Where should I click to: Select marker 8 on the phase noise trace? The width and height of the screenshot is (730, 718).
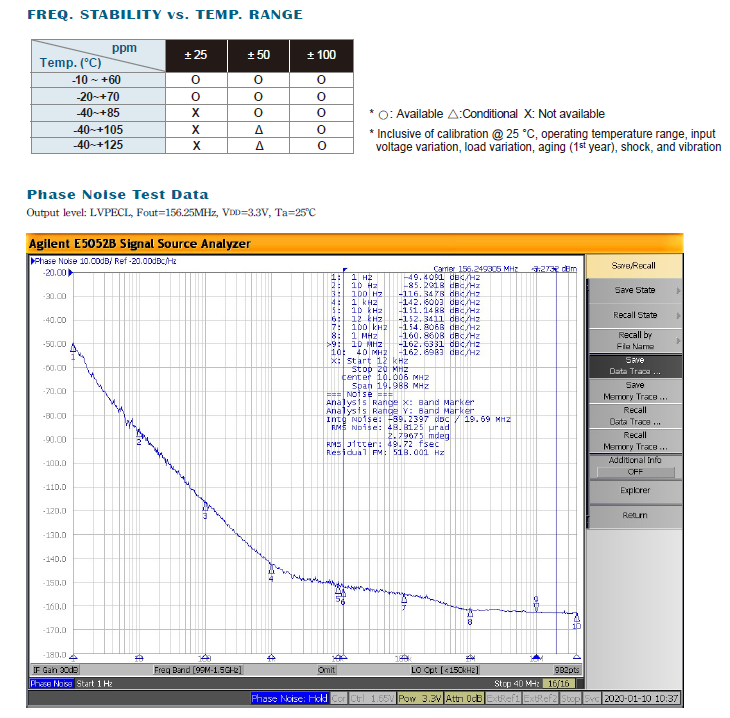[470, 612]
